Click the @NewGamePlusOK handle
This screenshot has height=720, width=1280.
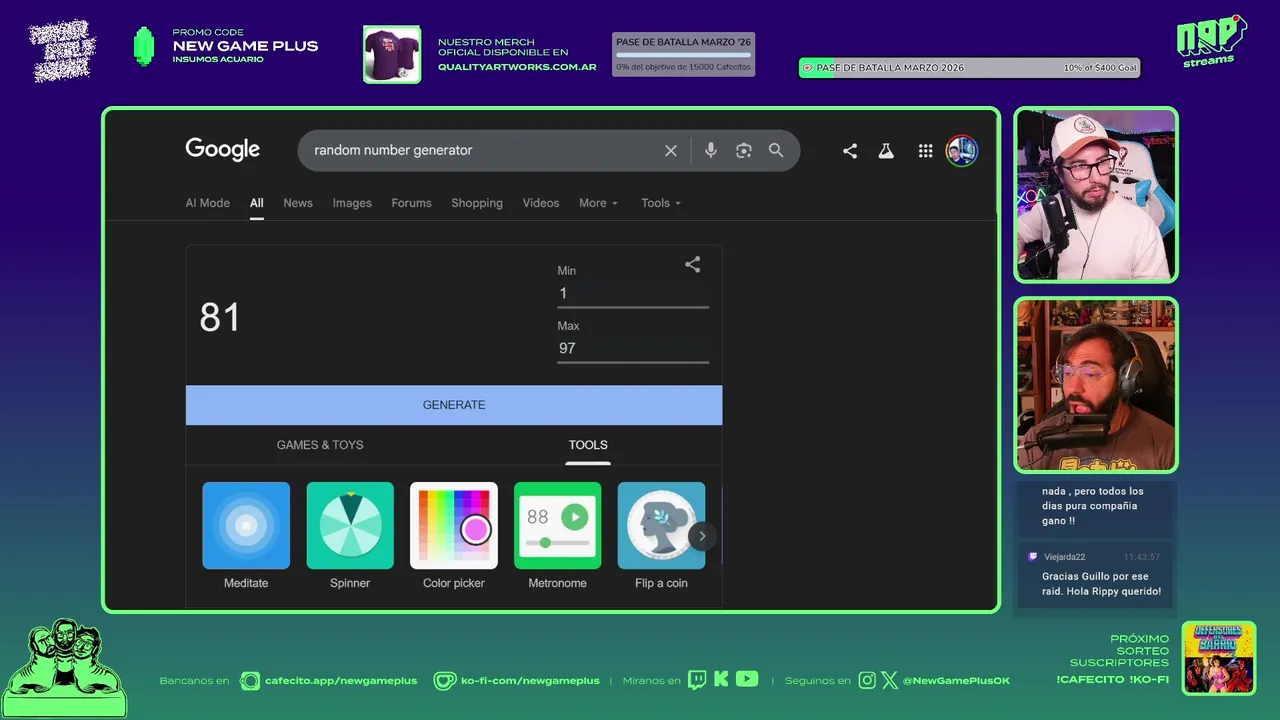pos(956,680)
